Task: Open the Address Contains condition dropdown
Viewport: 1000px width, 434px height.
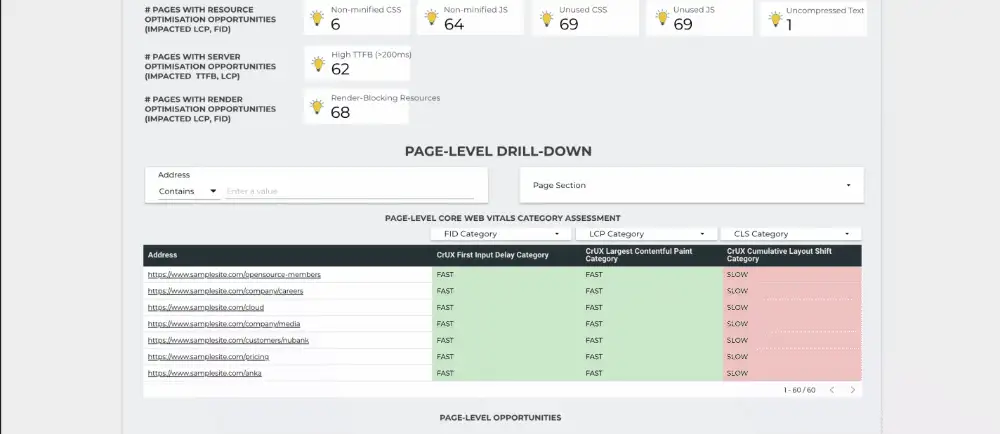Action: point(188,191)
